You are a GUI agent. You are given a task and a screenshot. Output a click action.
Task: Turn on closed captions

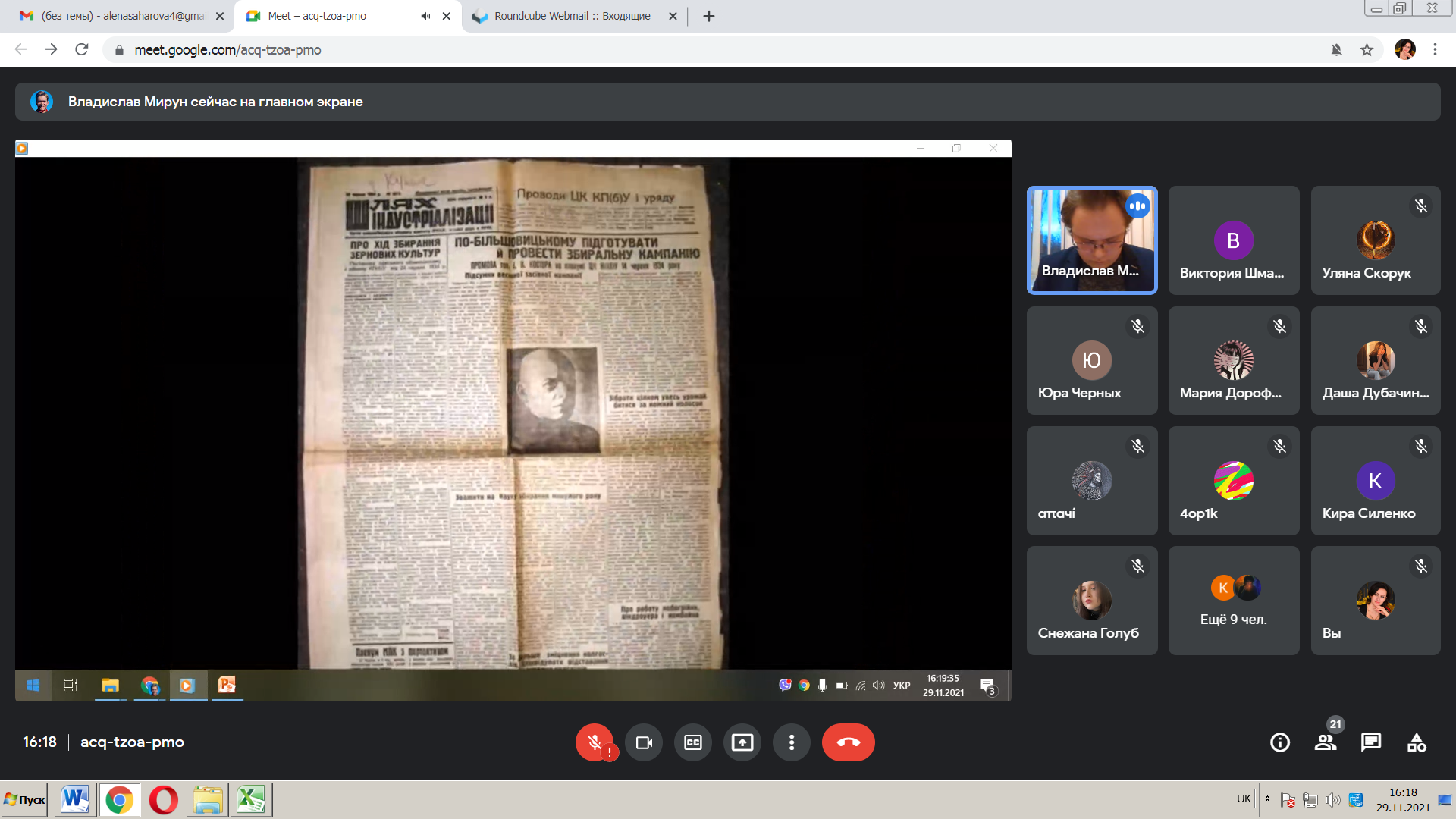(693, 742)
